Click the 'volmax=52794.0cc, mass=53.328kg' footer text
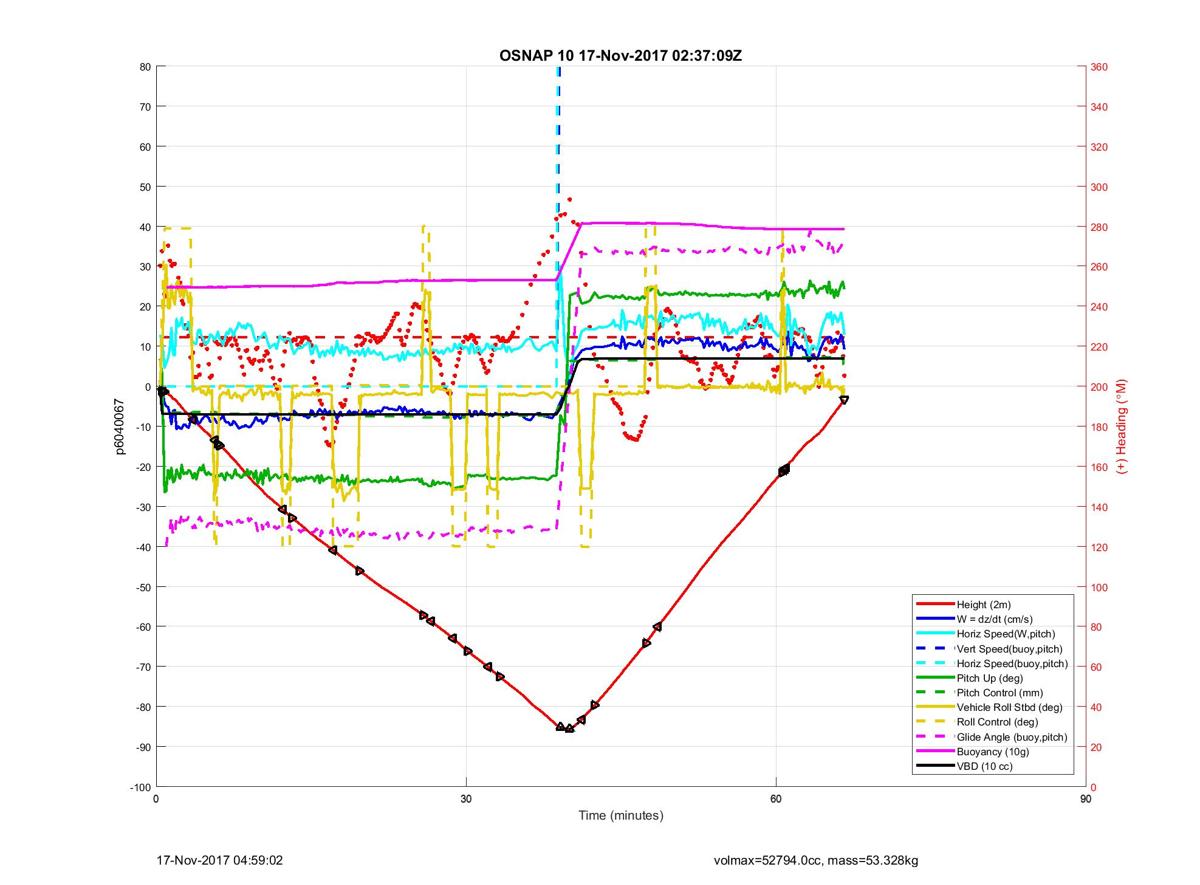1200x885 pixels. pos(816,859)
